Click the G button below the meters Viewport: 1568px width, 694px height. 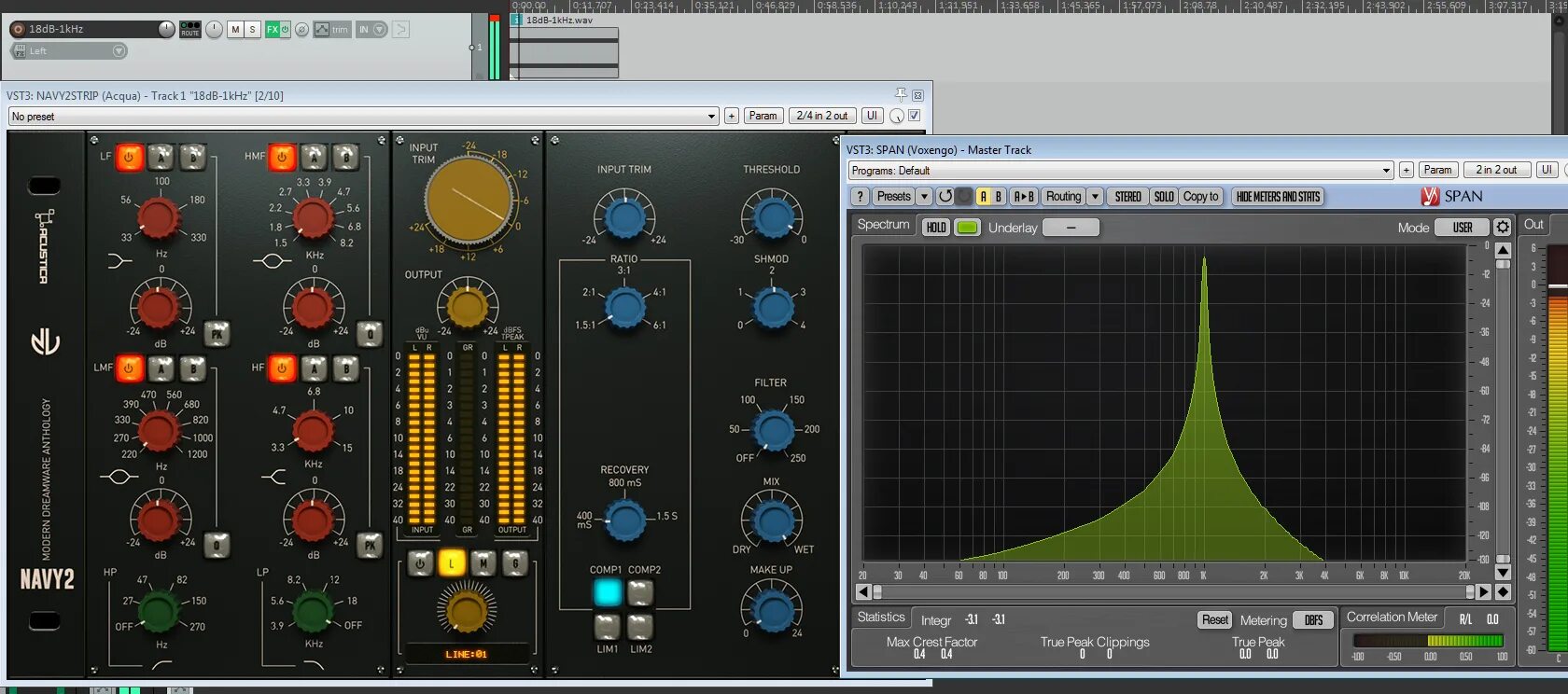[515, 562]
